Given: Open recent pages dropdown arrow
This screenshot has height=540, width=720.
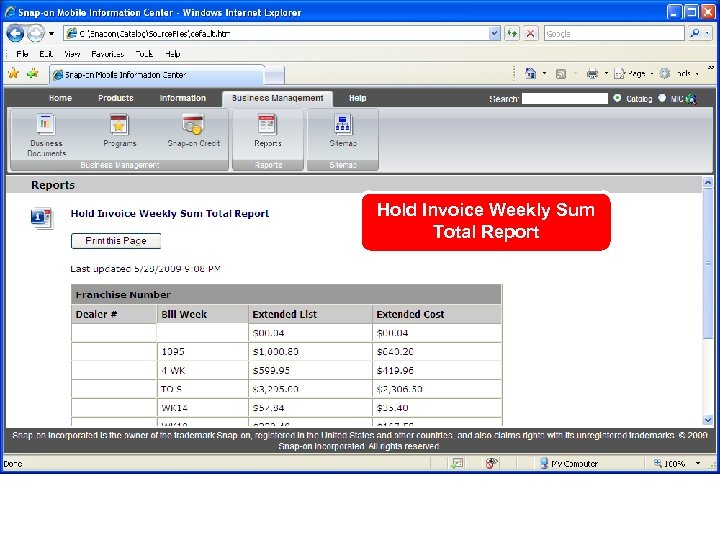Looking at the screenshot, I should (51, 34).
